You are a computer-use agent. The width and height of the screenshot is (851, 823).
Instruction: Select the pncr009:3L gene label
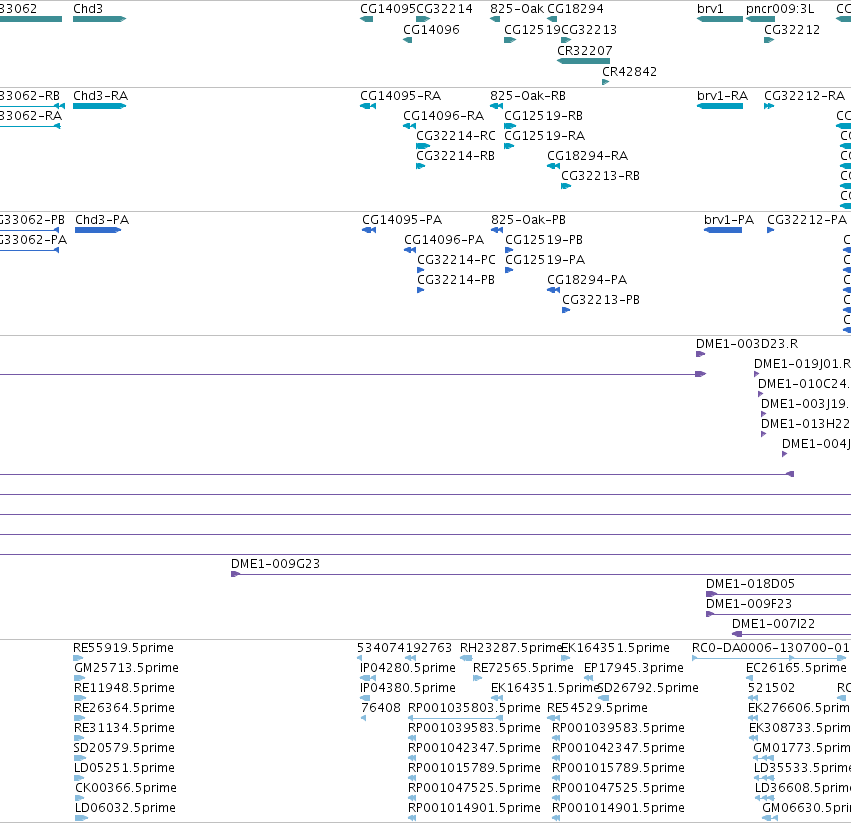point(780,9)
